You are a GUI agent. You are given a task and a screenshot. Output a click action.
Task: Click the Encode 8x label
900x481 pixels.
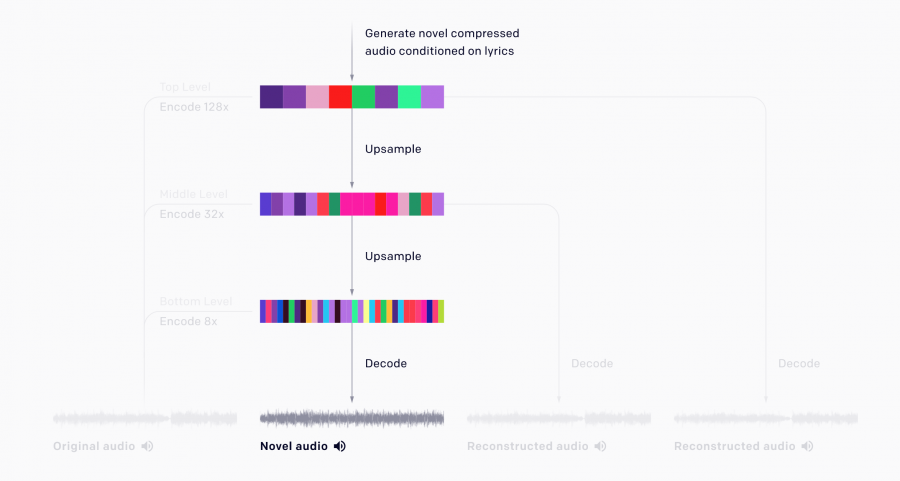pyautogui.click(x=188, y=321)
